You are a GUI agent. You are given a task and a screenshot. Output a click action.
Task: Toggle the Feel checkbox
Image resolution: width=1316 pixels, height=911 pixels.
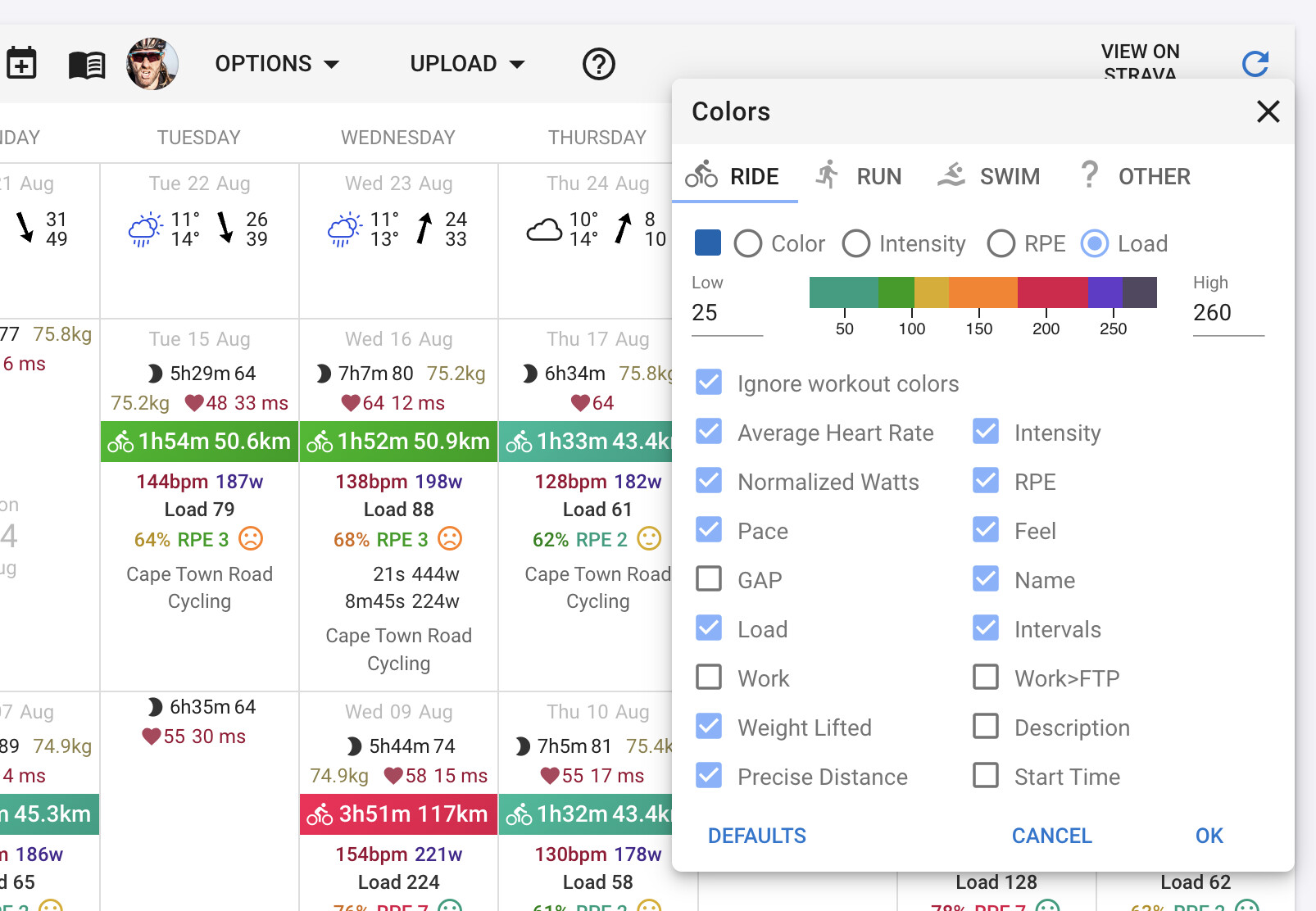[x=986, y=530]
